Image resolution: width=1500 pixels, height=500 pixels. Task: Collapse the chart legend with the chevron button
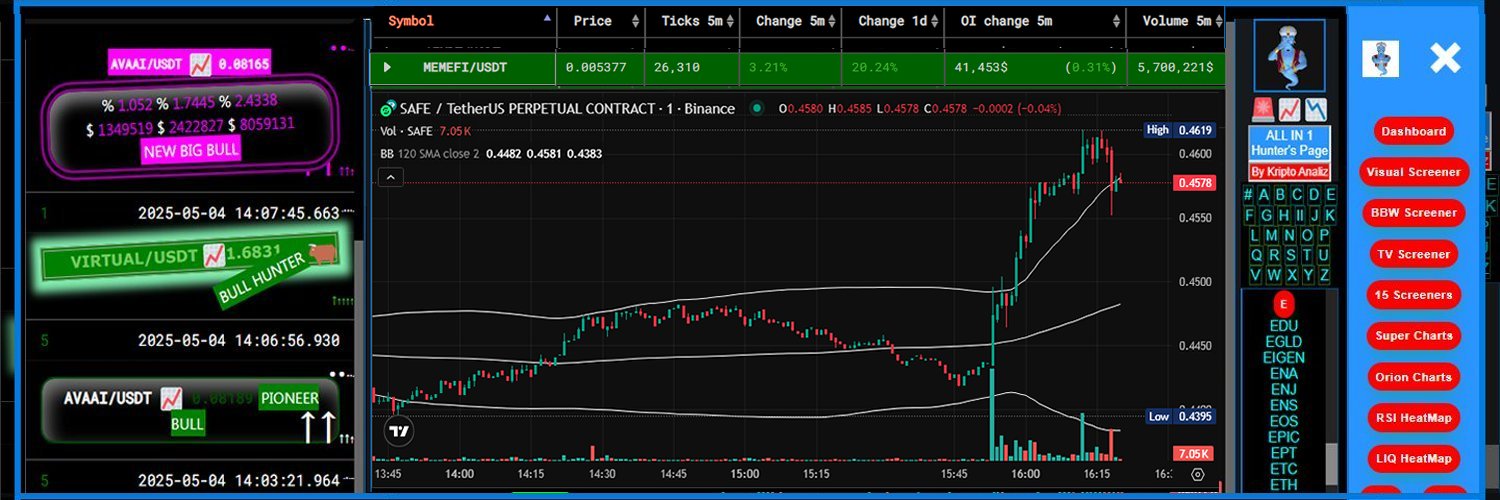pos(391,178)
